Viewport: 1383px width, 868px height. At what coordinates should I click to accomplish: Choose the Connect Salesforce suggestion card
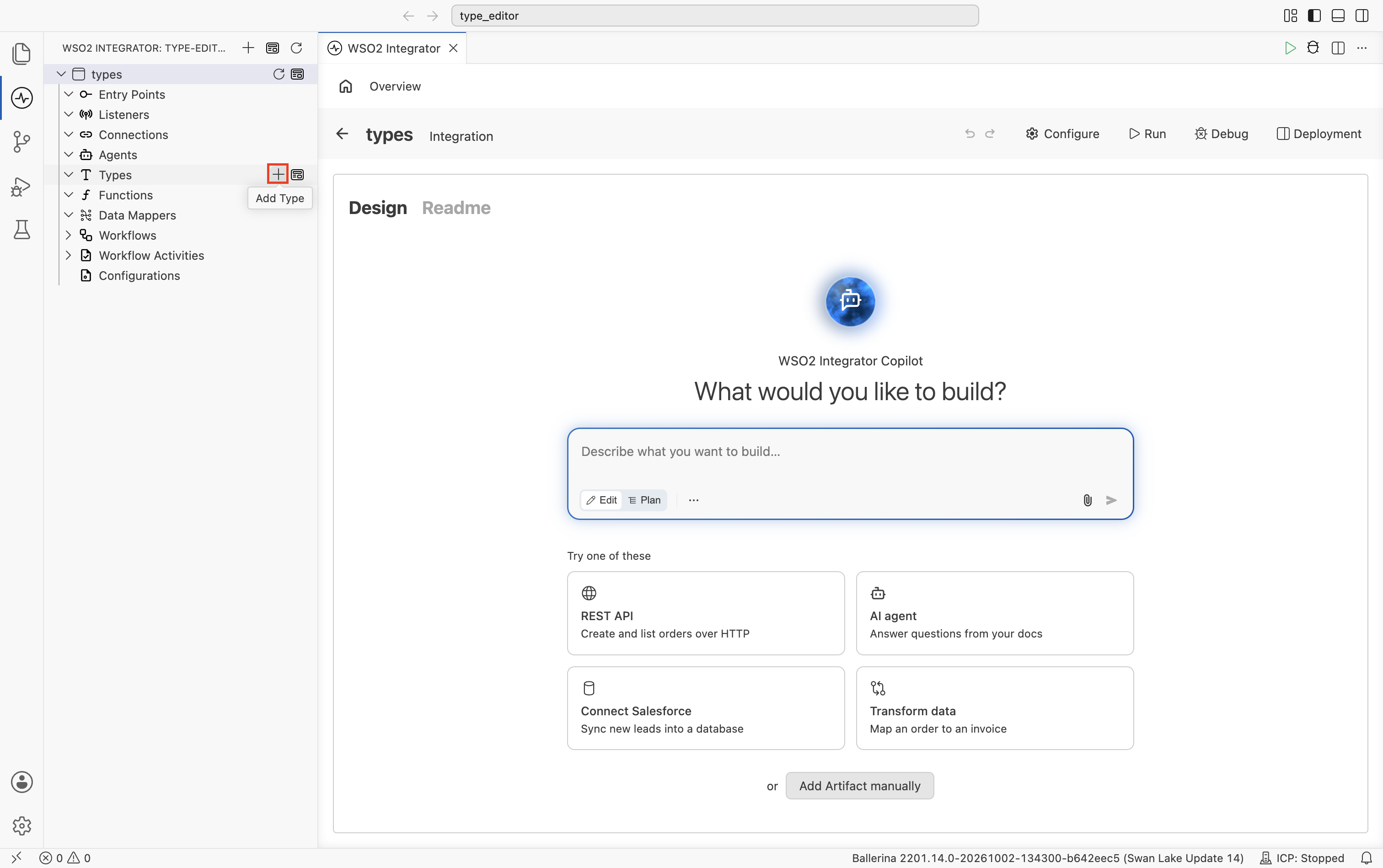point(706,708)
